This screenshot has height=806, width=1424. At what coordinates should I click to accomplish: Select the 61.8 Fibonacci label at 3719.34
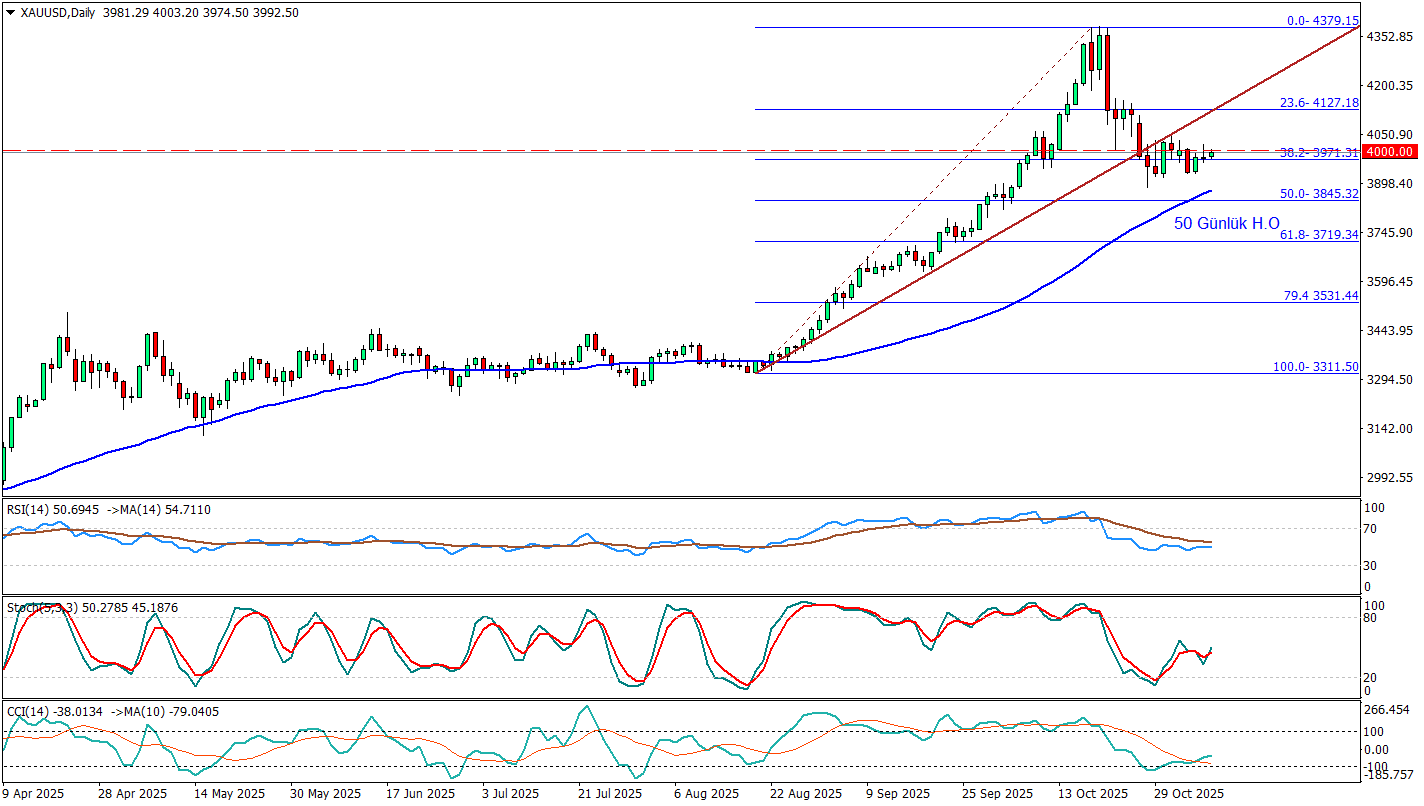pos(1320,234)
